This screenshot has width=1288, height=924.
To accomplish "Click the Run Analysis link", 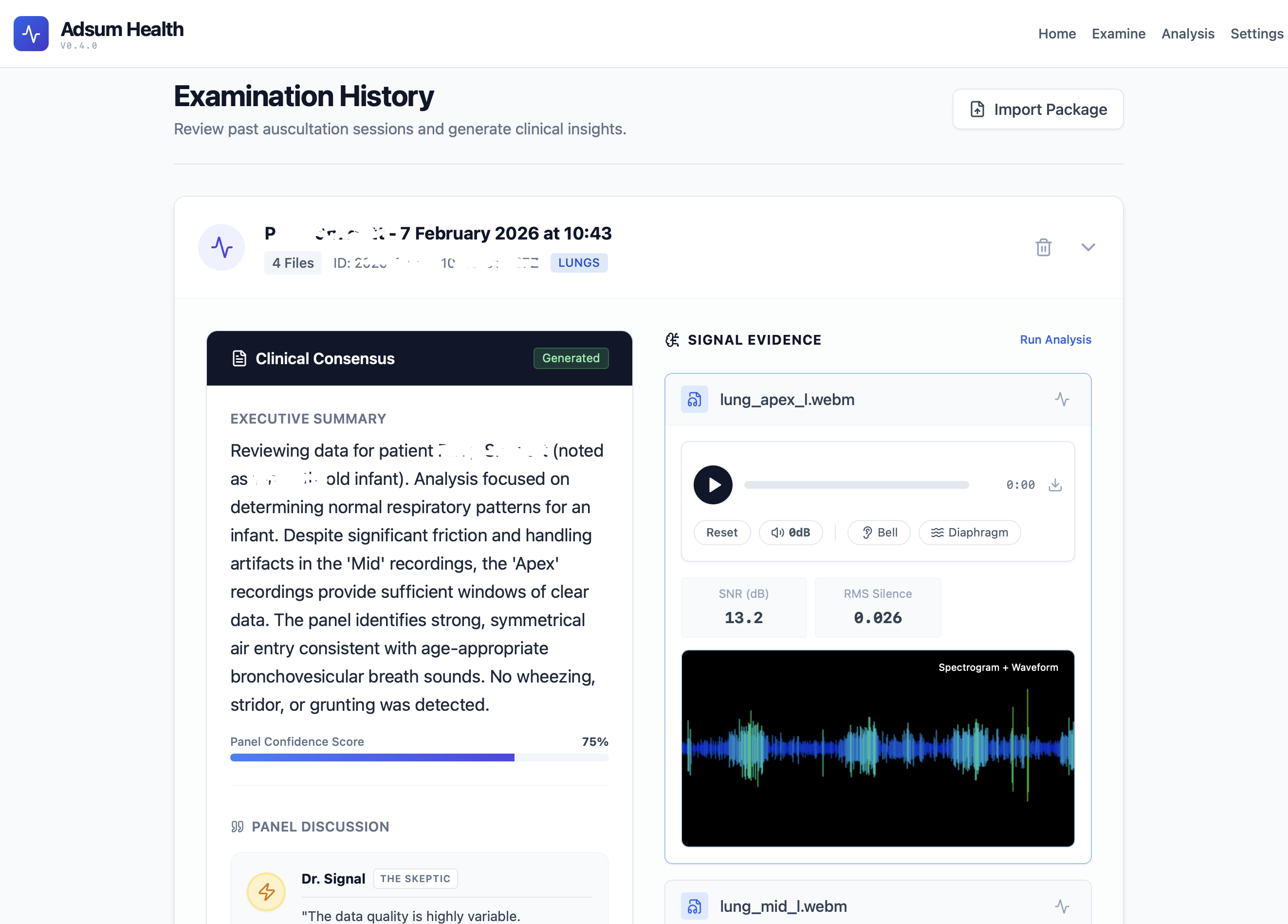I will click(1055, 340).
